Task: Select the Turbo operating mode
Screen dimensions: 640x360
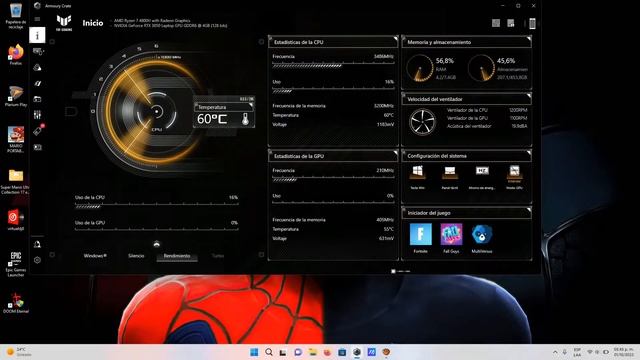Action: point(218,256)
